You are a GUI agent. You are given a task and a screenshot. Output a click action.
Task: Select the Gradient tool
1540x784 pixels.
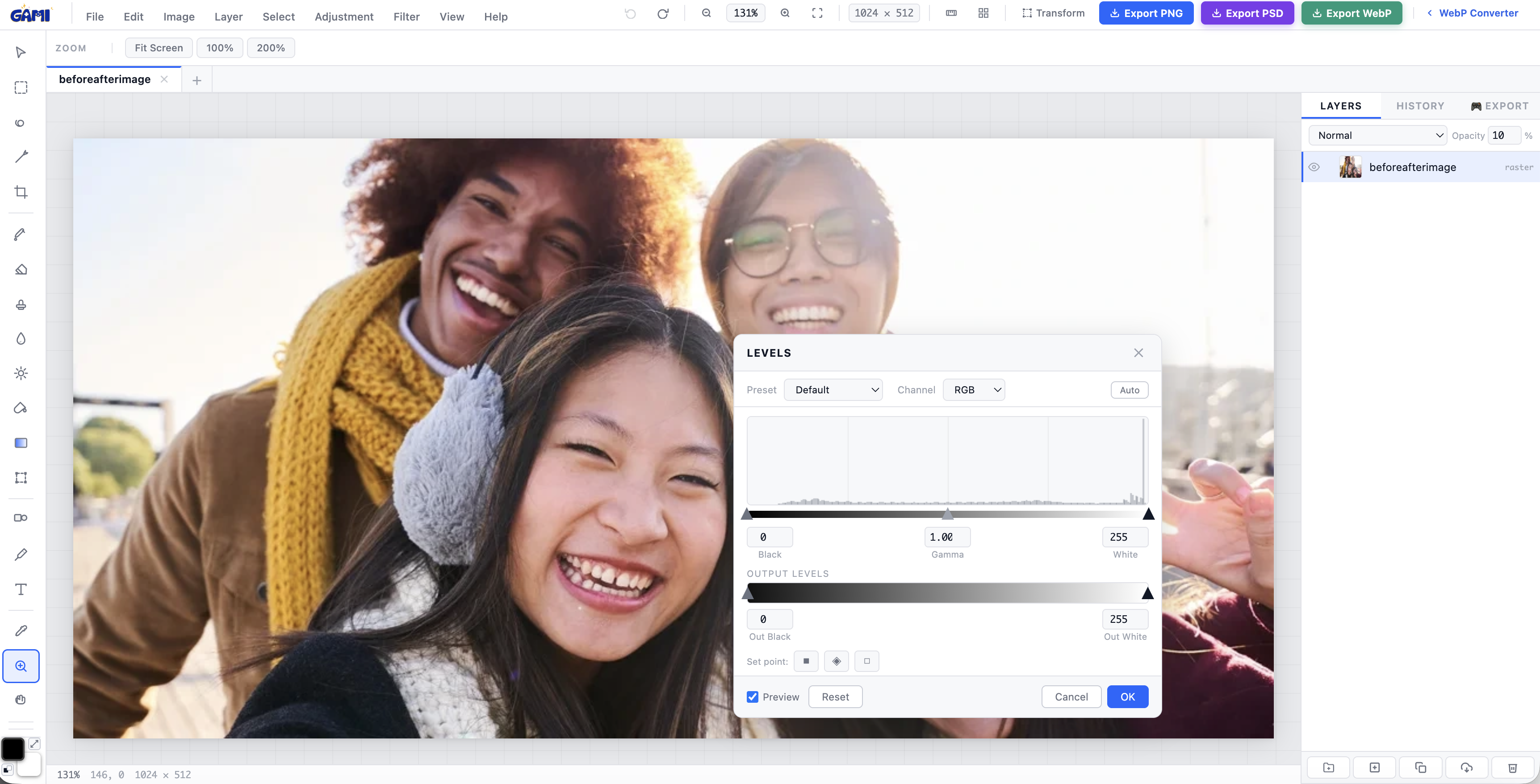[x=21, y=443]
